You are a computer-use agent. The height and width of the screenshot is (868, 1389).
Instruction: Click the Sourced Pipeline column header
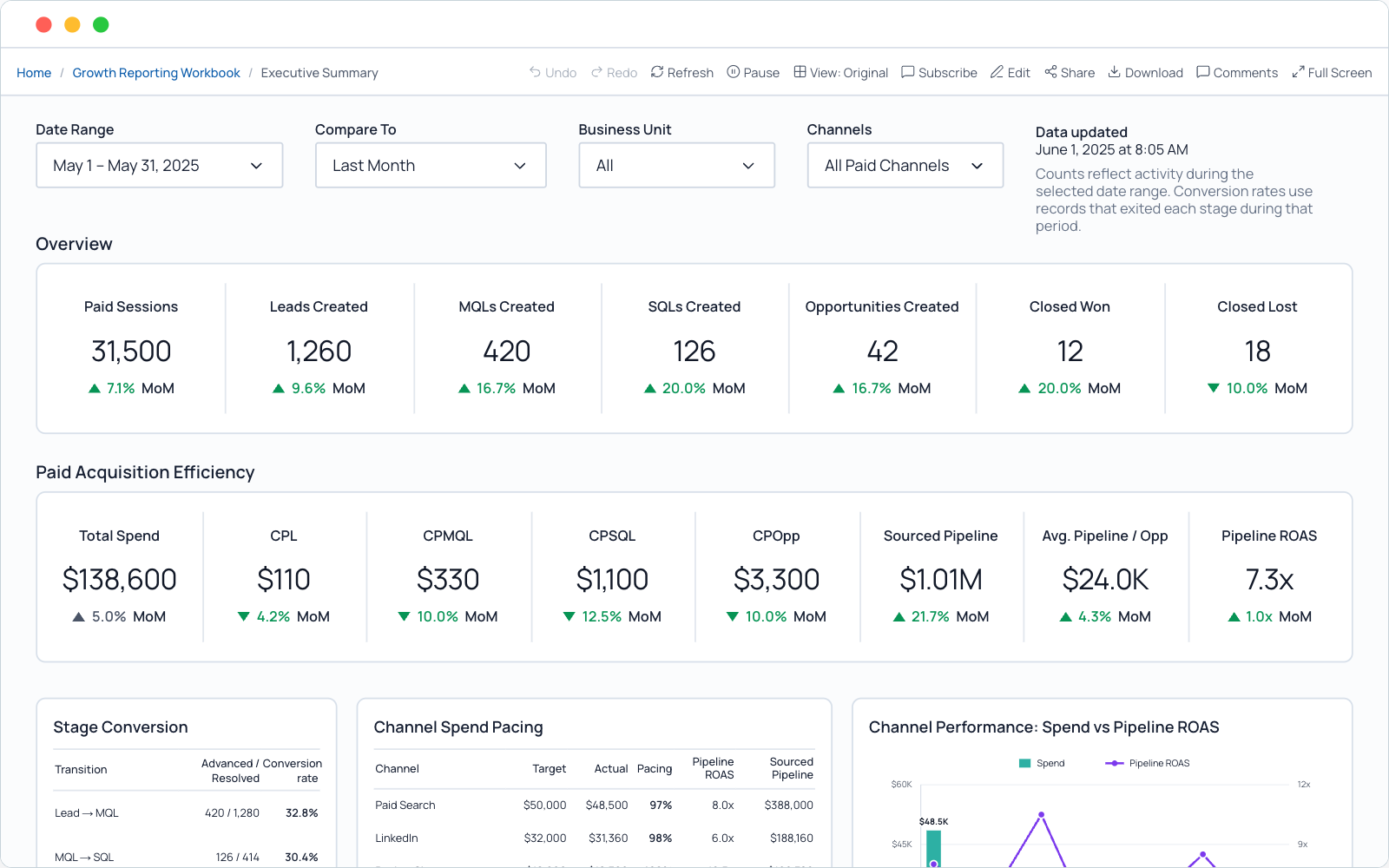792,768
